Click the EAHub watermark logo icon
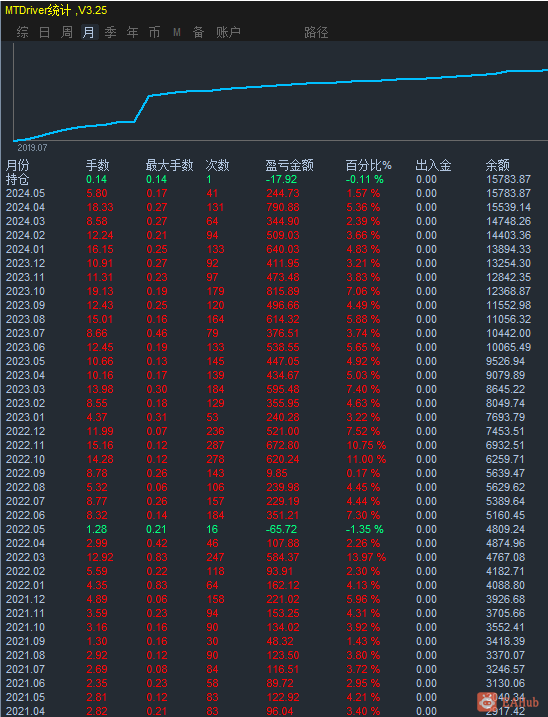 487,702
